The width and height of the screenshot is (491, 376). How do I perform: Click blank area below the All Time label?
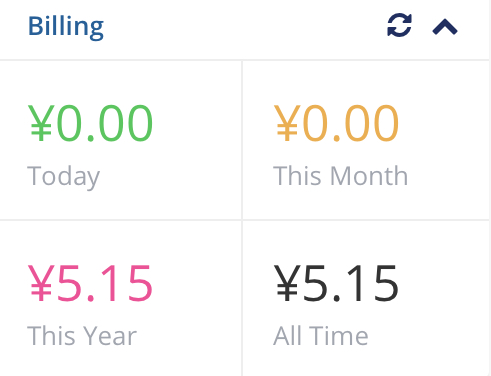tap(365, 363)
